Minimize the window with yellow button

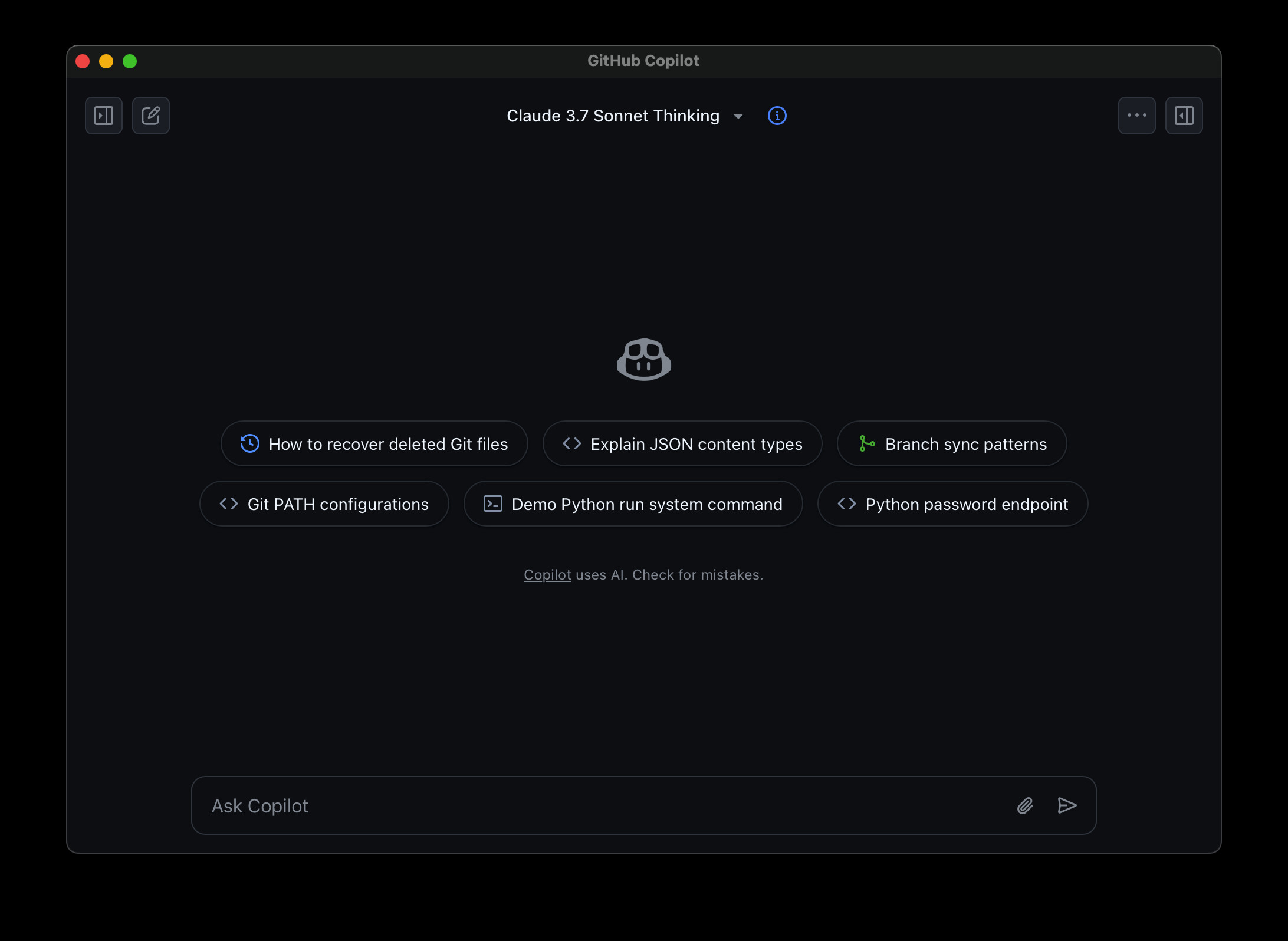[106, 61]
